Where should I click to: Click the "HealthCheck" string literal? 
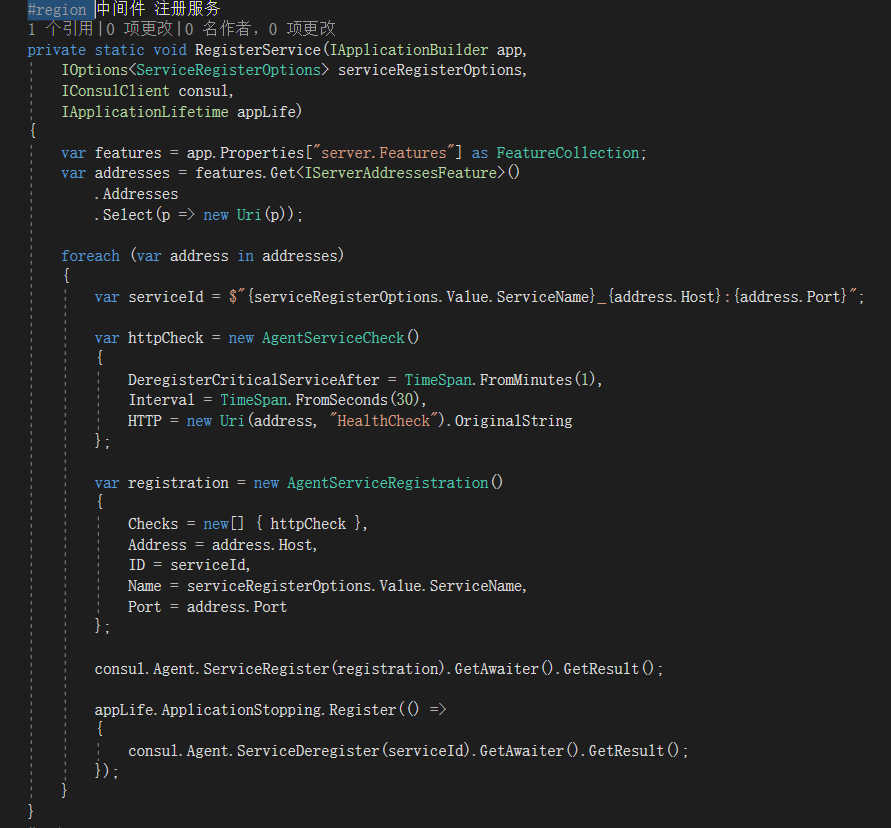(384, 421)
